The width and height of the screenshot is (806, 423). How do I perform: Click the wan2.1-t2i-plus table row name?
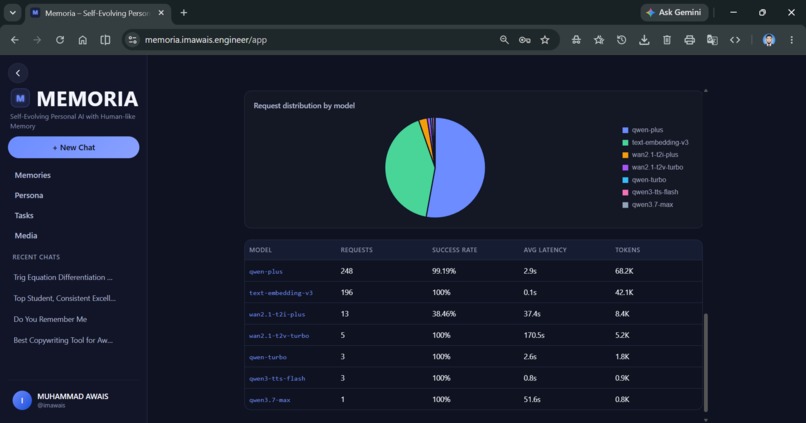coord(277,314)
